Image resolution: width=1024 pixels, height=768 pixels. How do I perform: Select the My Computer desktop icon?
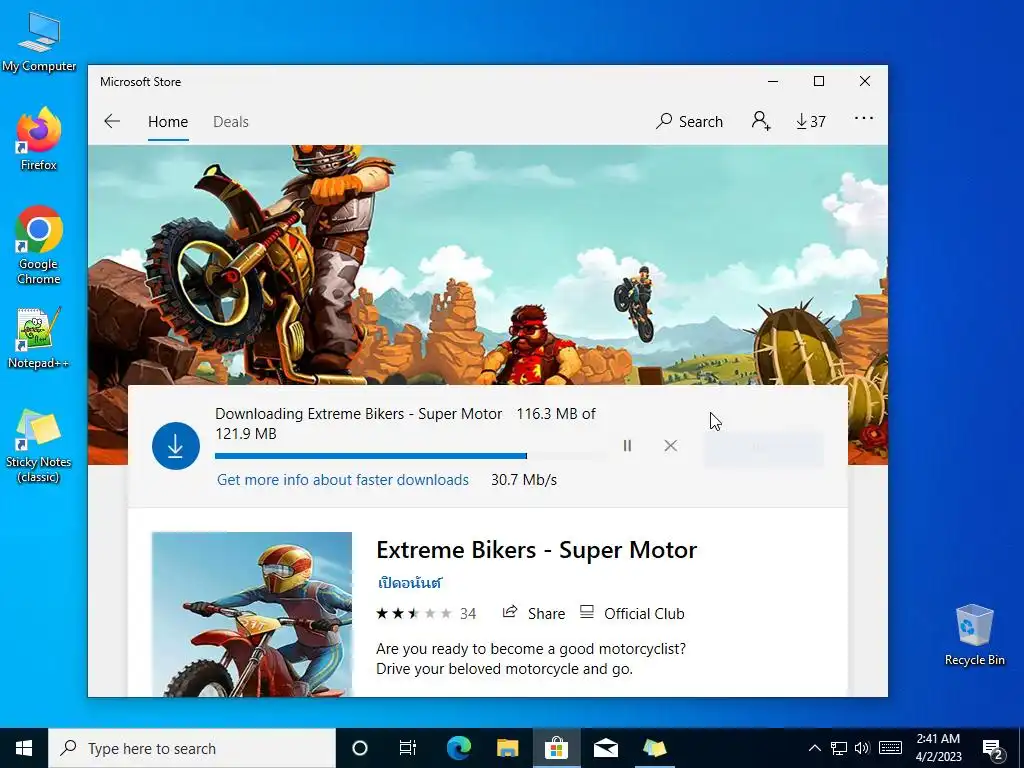pyautogui.click(x=39, y=41)
